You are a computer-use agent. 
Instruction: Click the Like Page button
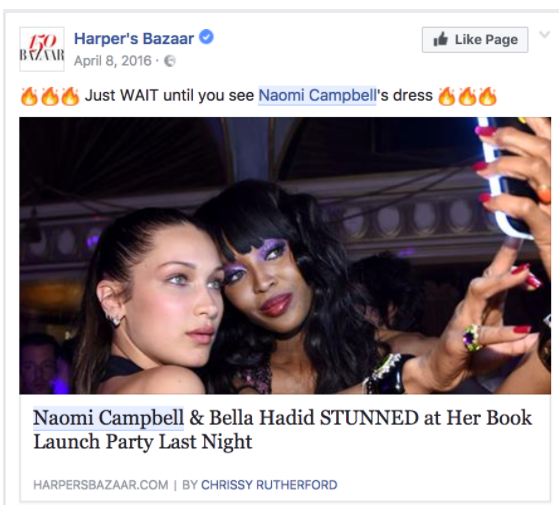point(475,40)
